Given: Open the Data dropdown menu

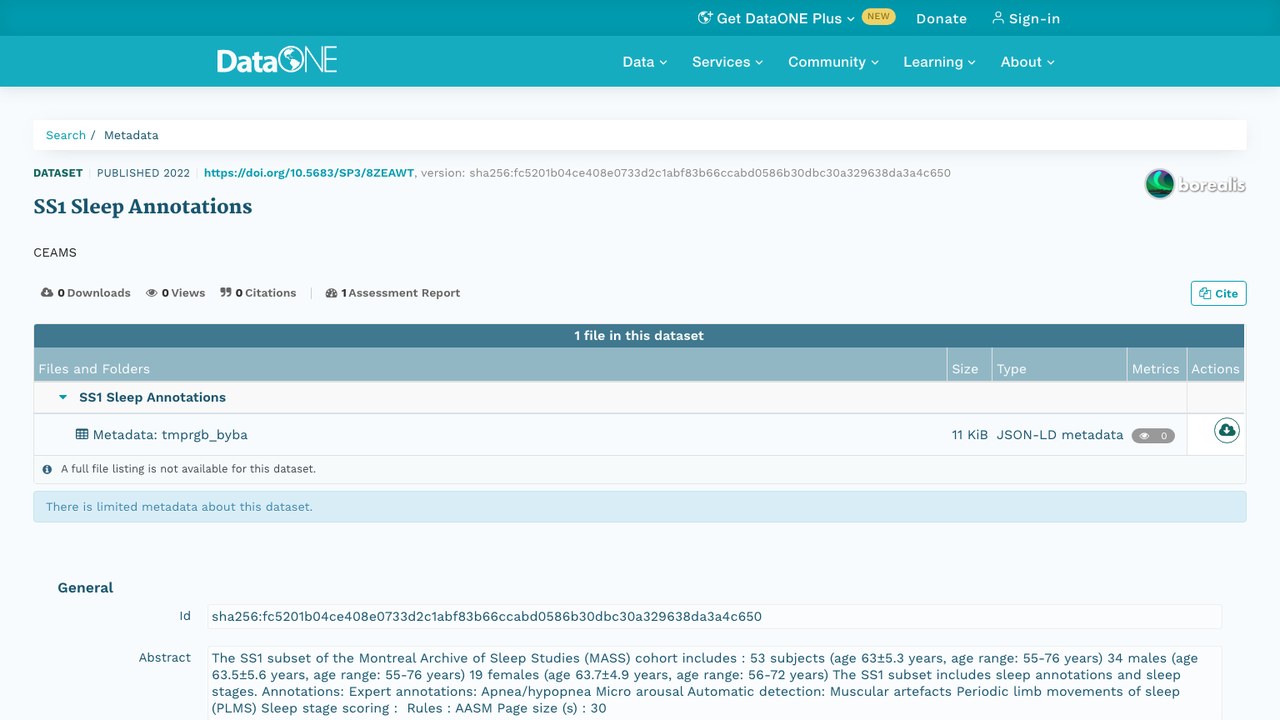Looking at the screenshot, I should point(644,62).
